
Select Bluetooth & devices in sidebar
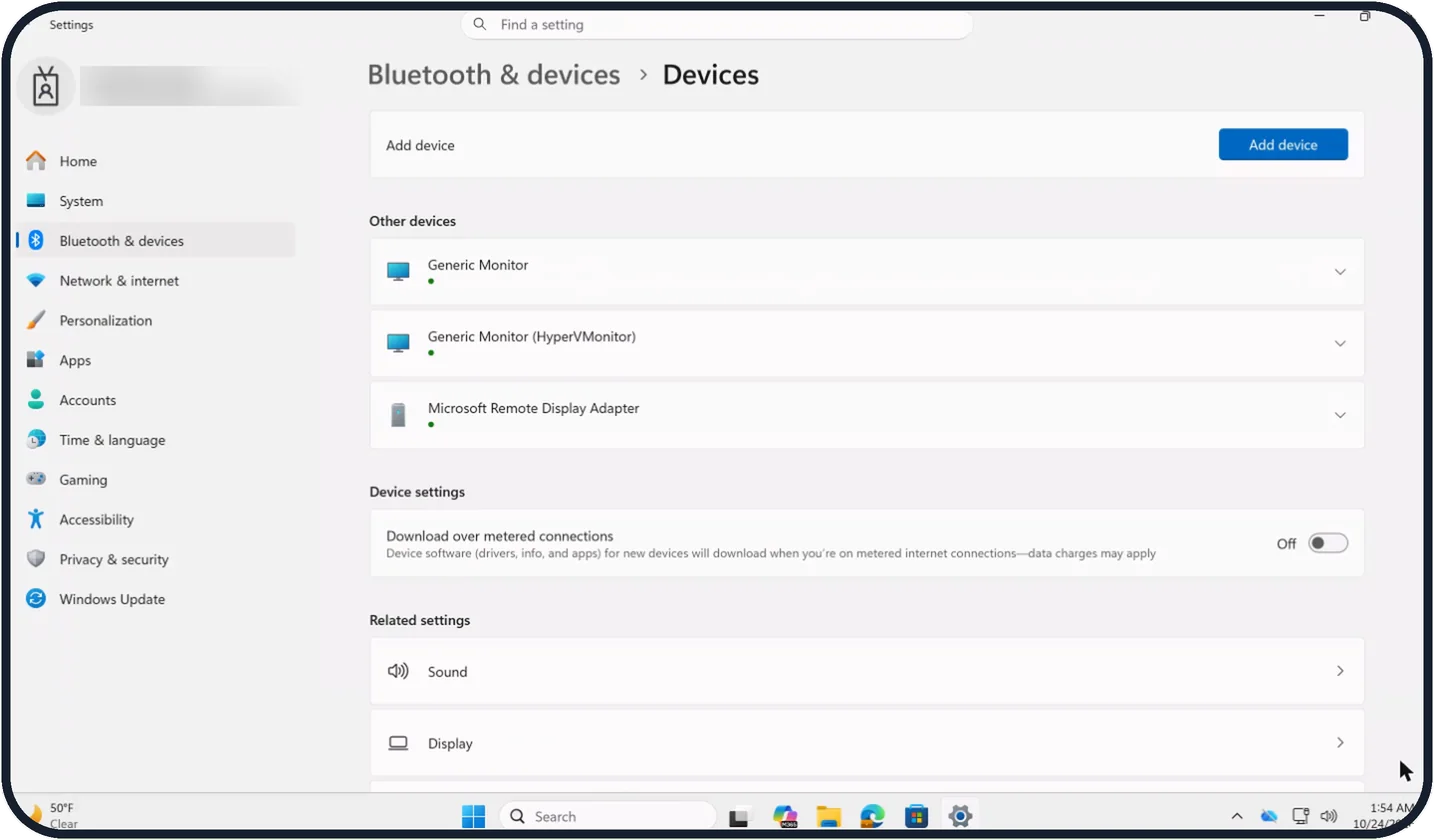155,241
